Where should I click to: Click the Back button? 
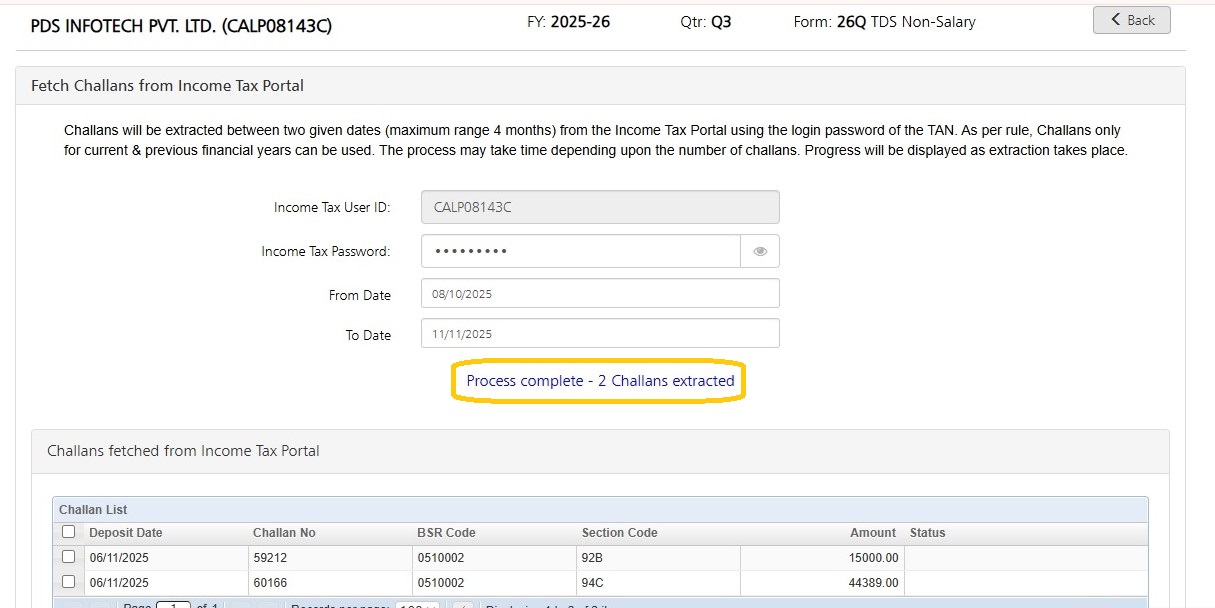[x=1131, y=20]
